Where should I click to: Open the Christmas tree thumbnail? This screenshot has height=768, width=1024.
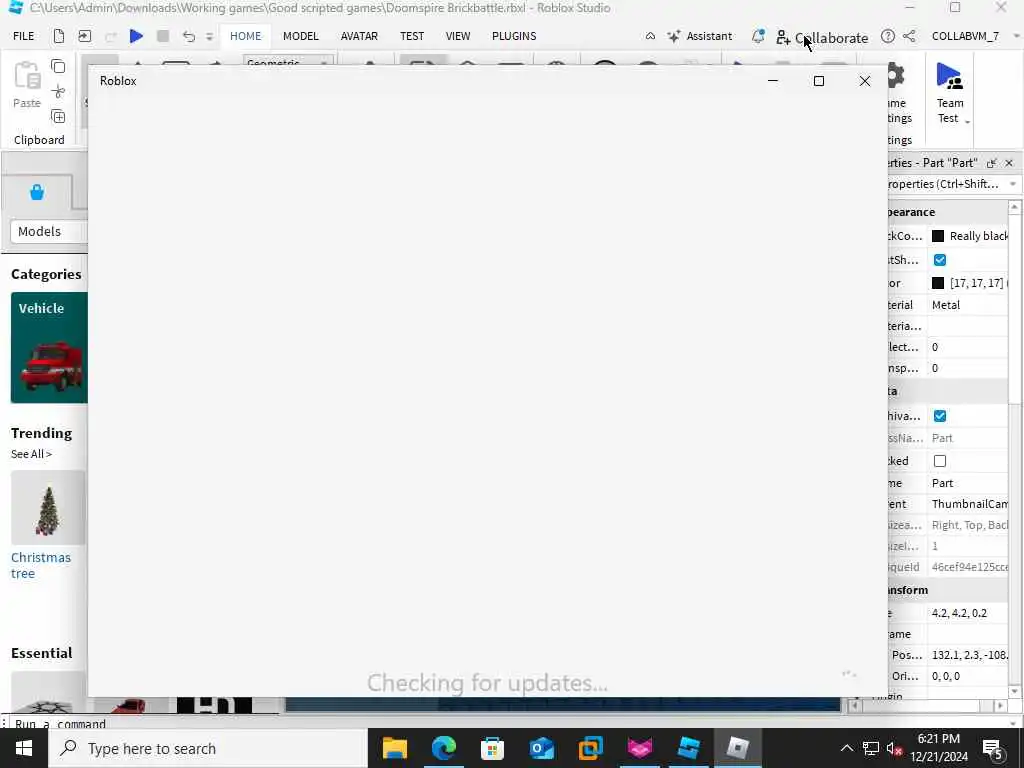tap(48, 507)
